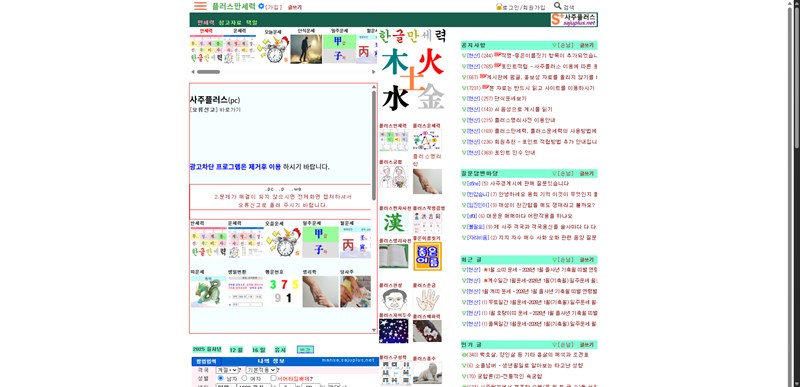The width and height of the screenshot is (800, 387).
Task: Open the 플러스매화역 plum blossom icon
Action: click(x=427, y=331)
